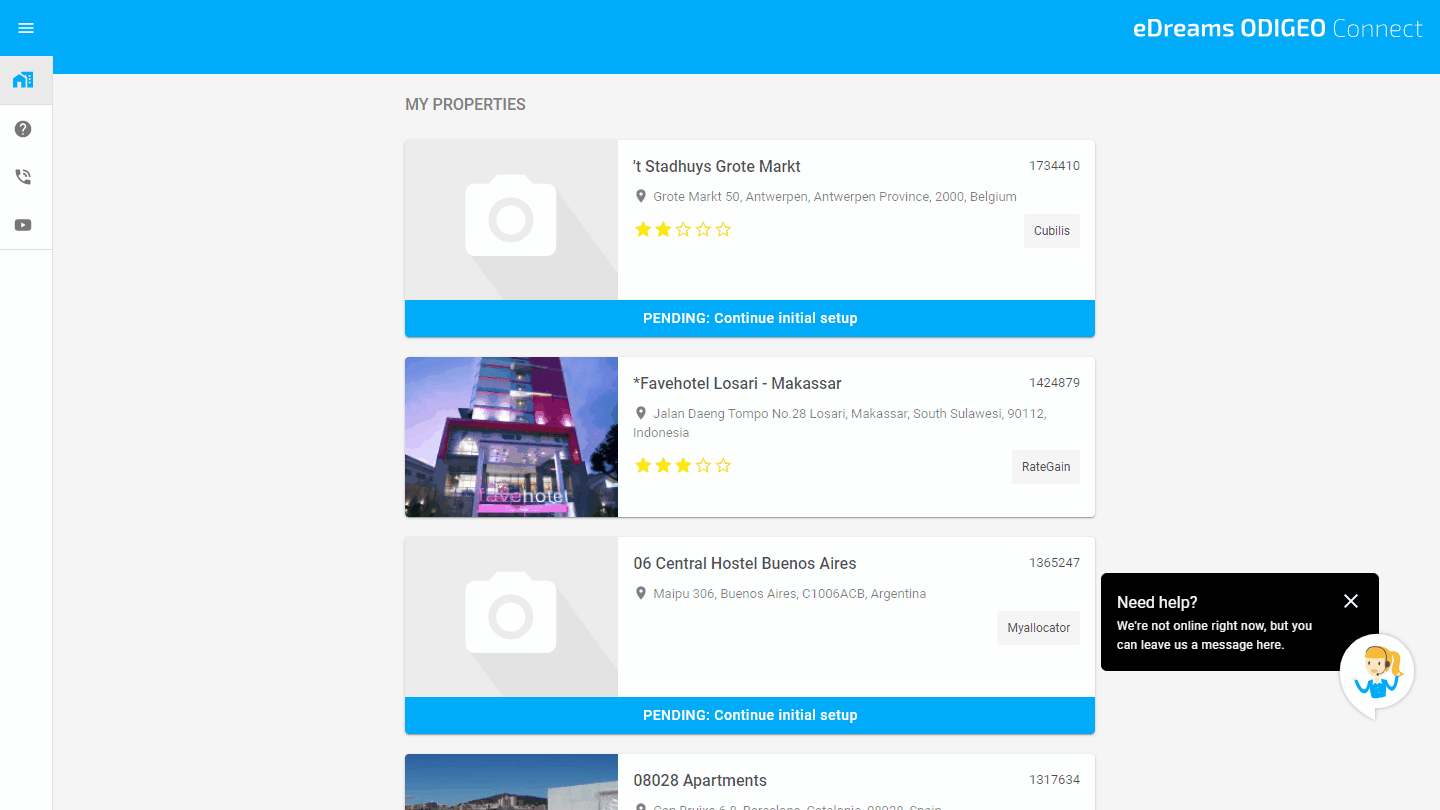Close the Need help popup
The height and width of the screenshot is (810, 1440).
pyautogui.click(x=1351, y=601)
